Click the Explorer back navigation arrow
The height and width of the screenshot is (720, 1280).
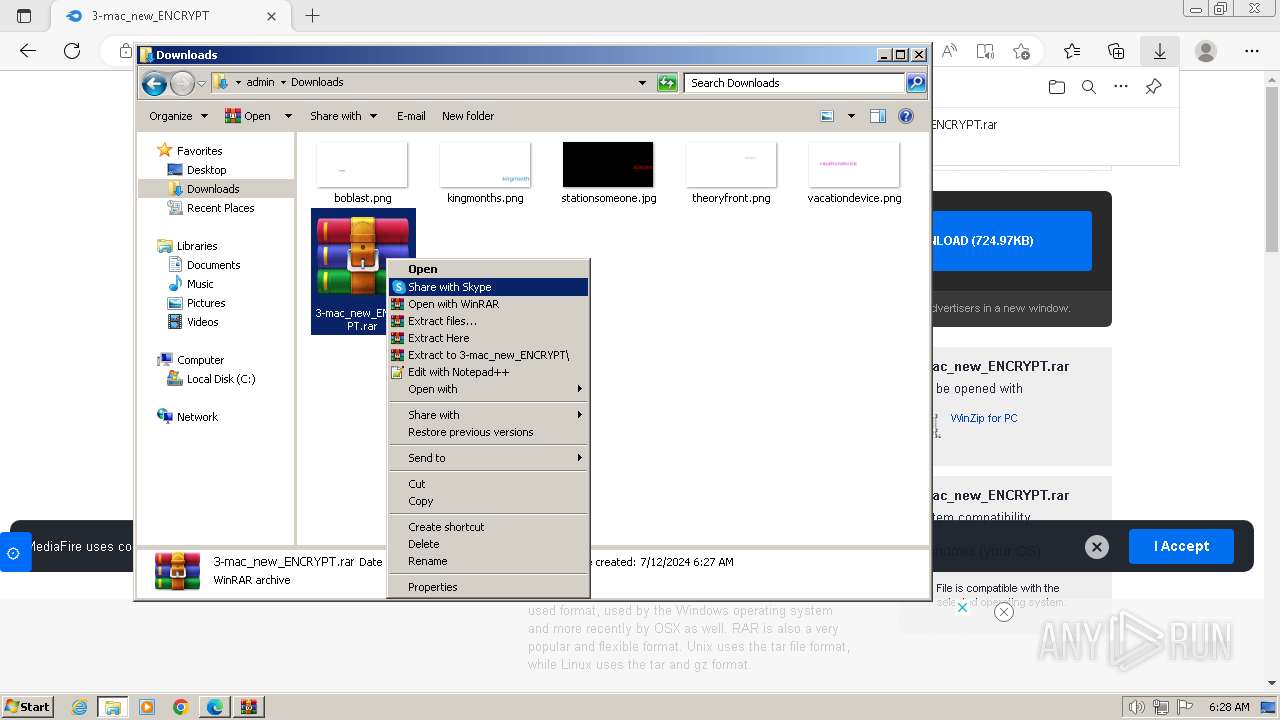(x=154, y=84)
